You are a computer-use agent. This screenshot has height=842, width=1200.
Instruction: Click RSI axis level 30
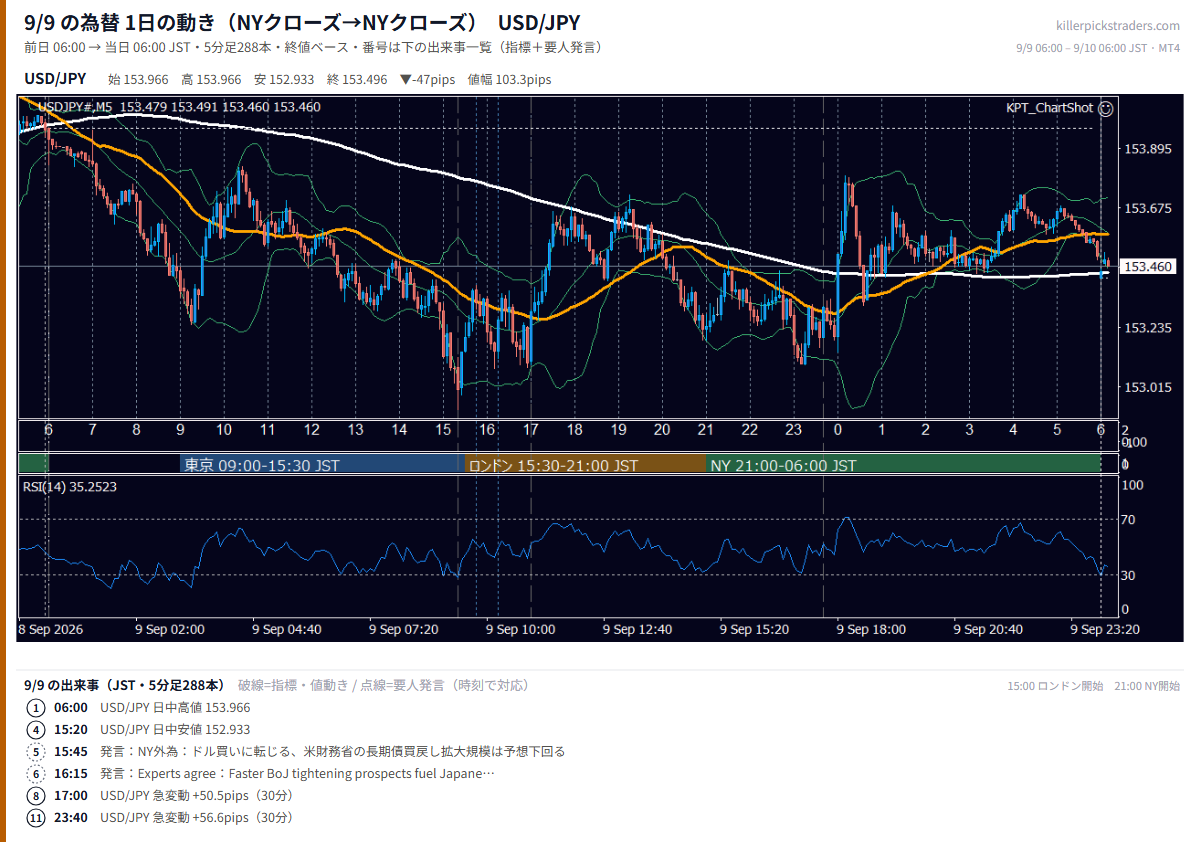1128,575
